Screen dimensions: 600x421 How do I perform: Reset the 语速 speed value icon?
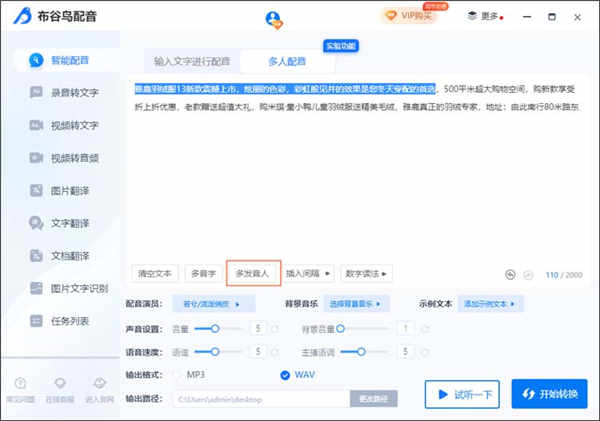pyautogui.click(x=275, y=352)
